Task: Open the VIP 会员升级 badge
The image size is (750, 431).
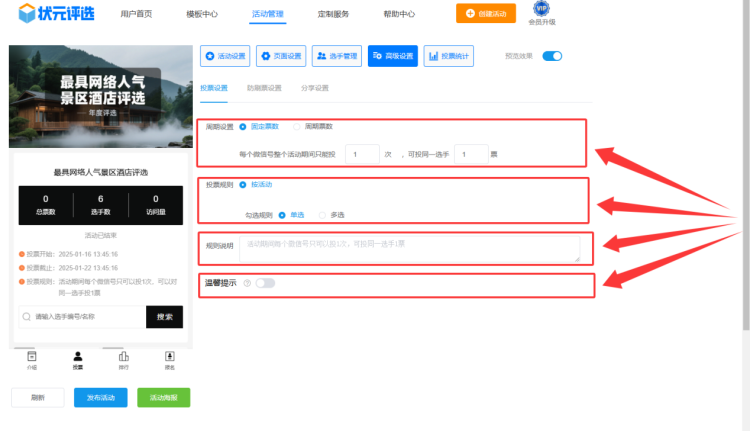Action: 543,13
